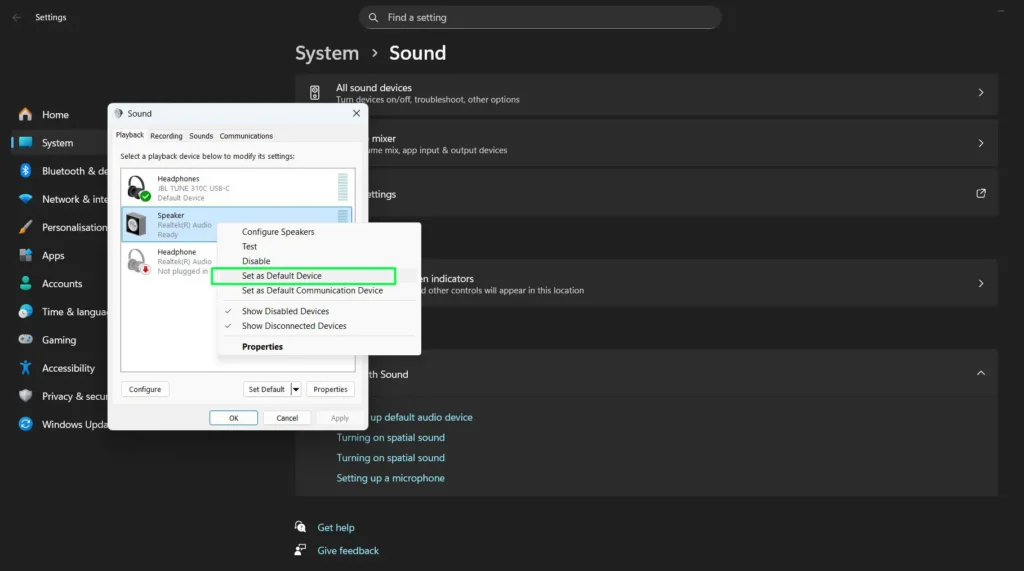
Task: Select Set as Default Communication Device
Action: pos(312,290)
